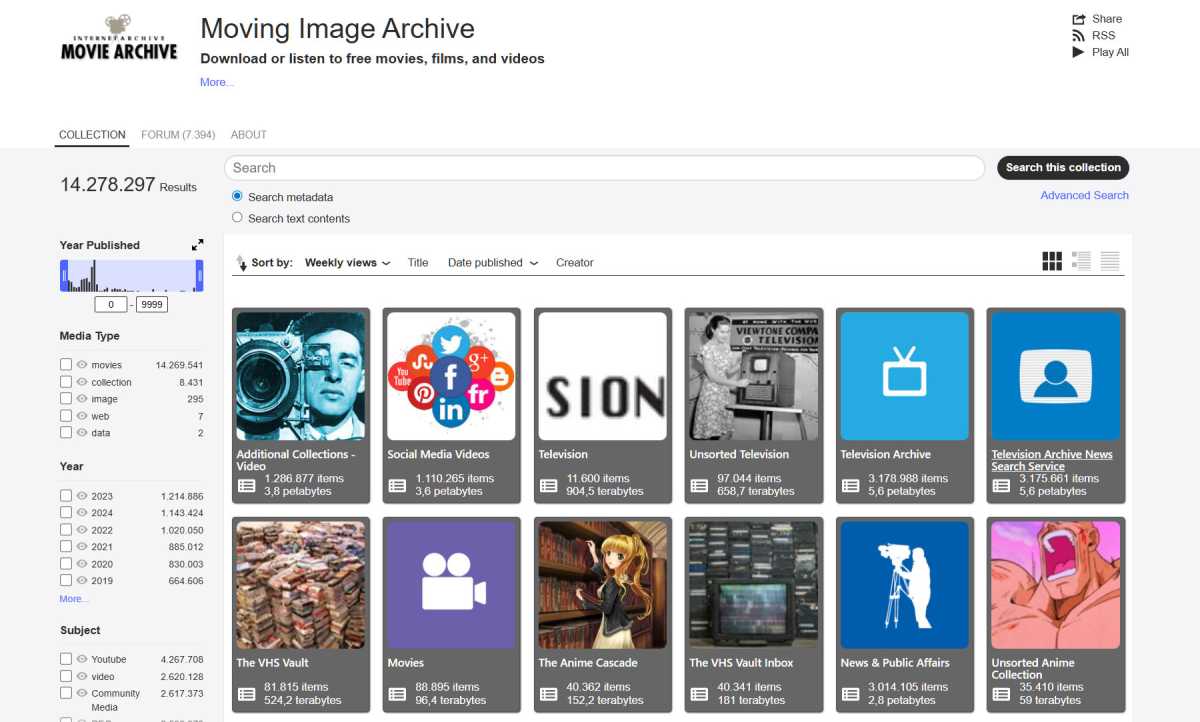Image resolution: width=1200 pixels, height=722 pixels.
Task: Hide the Youtube subject via eye icon
Action: pos(82,659)
